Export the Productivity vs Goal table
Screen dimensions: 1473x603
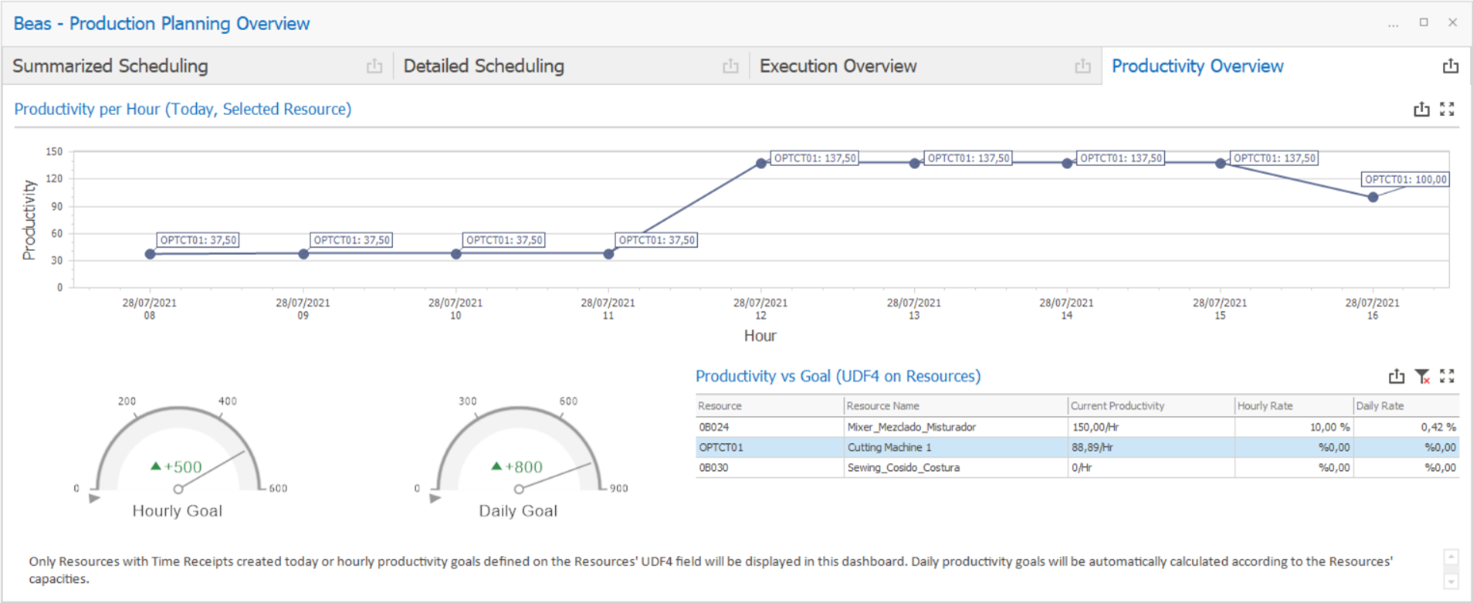pos(1396,377)
